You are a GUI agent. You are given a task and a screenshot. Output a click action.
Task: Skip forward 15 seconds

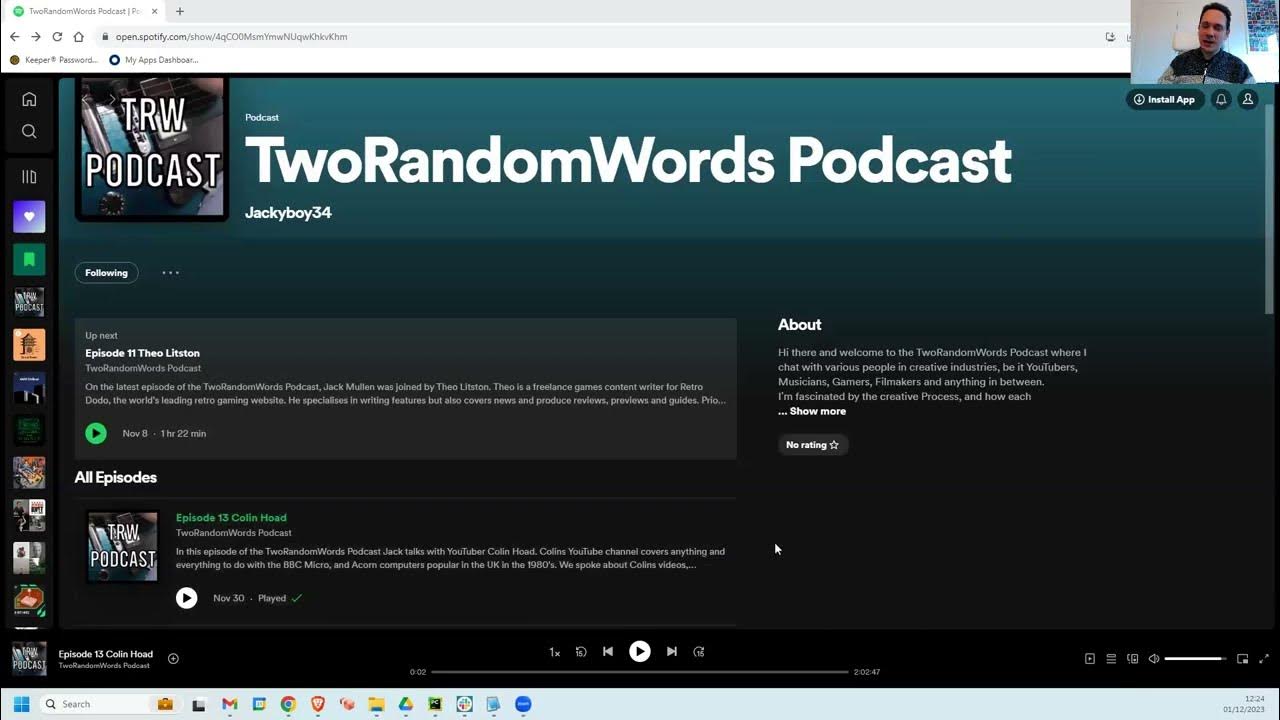698,651
